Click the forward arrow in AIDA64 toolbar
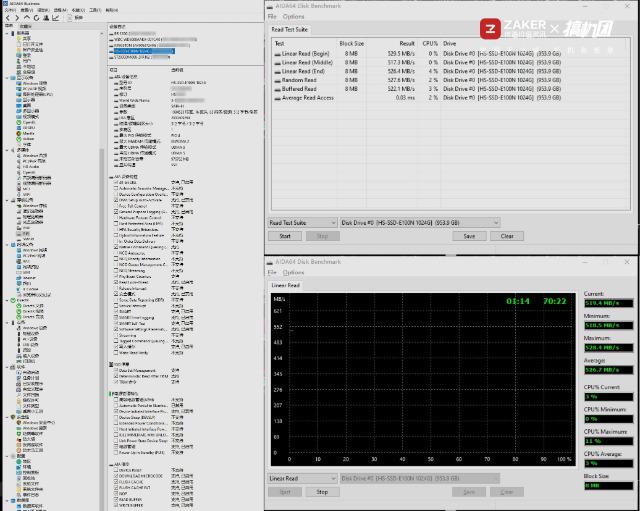 17,18
